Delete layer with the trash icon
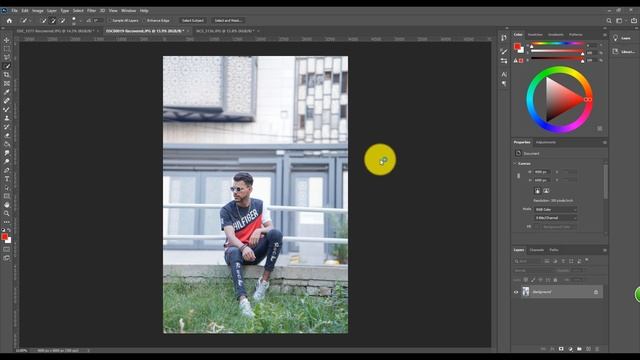The width and height of the screenshot is (640, 360). pyautogui.click(x=597, y=349)
